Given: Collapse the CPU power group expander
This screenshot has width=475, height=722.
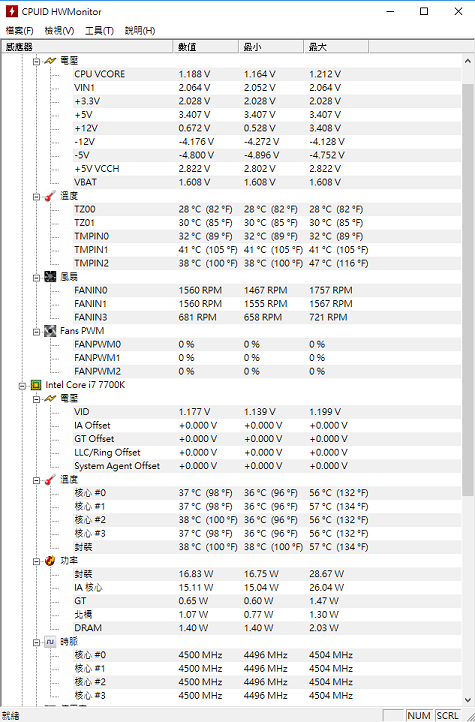Looking at the screenshot, I should [36, 561].
